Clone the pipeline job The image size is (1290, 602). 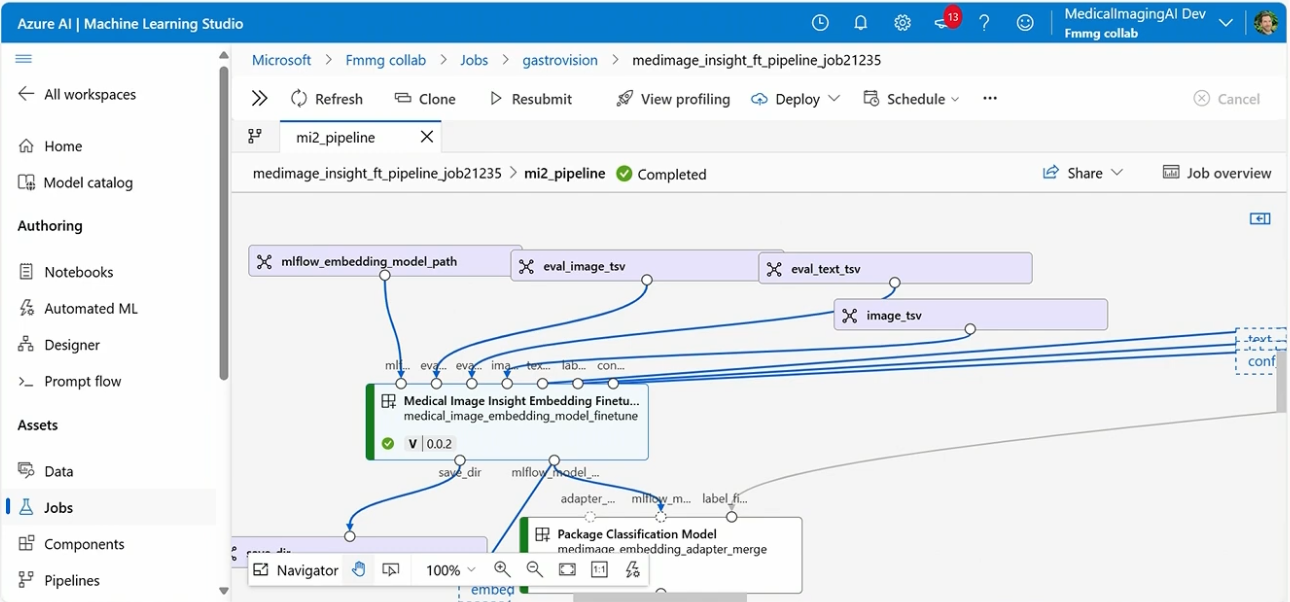pos(425,99)
